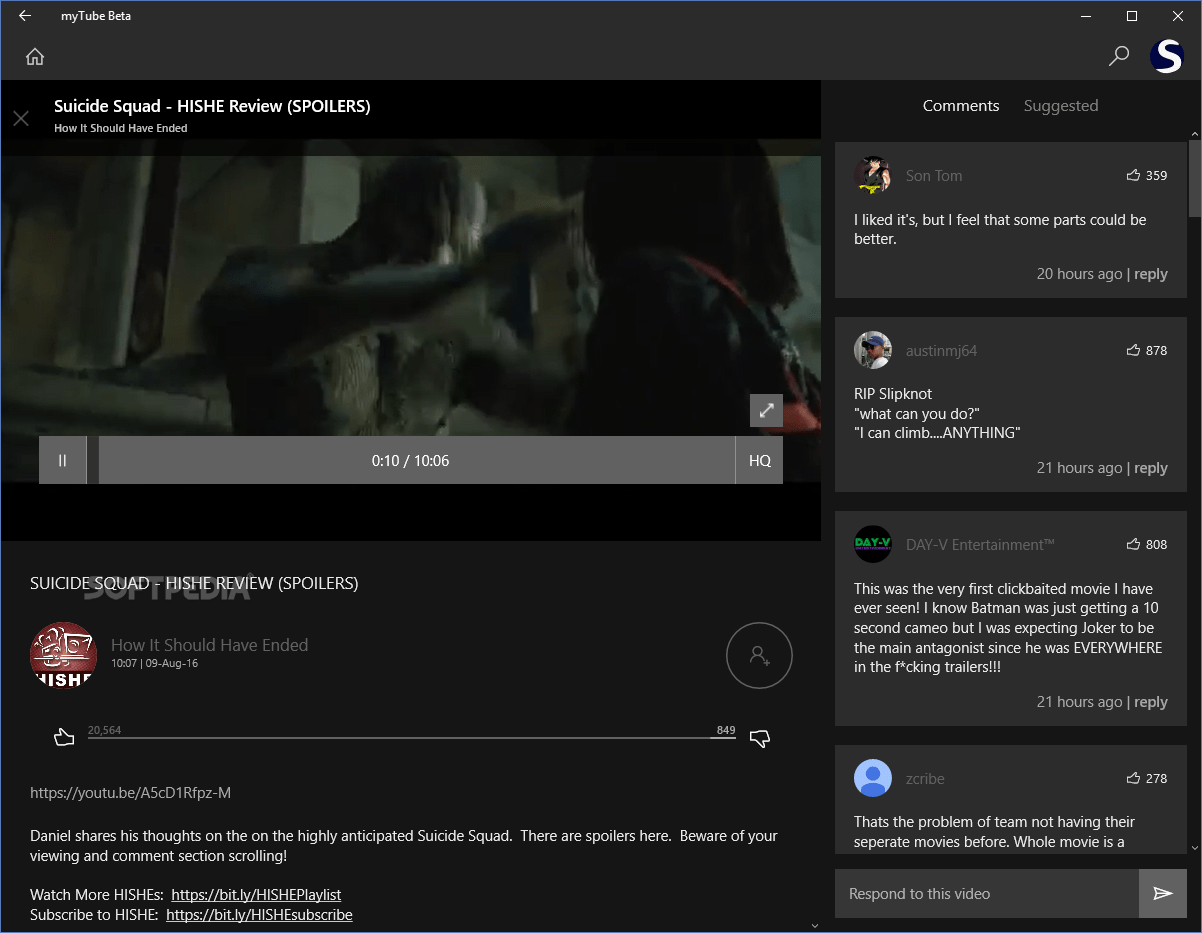The height and width of the screenshot is (933, 1202).
Task: Open the HISHEPlaylist link
Action: click(x=257, y=894)
